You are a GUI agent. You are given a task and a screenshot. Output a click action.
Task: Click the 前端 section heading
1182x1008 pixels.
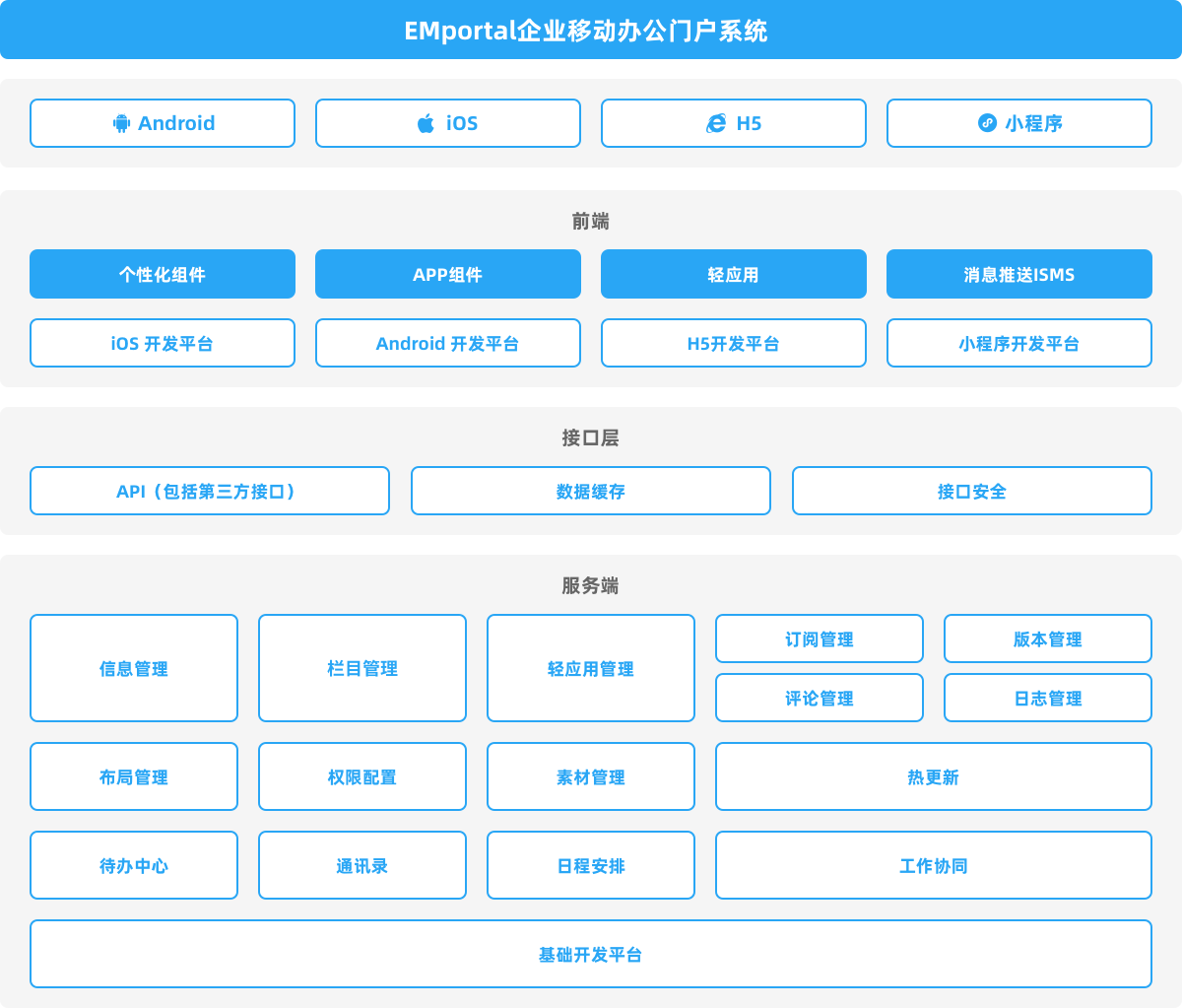[x=591, y=222]
